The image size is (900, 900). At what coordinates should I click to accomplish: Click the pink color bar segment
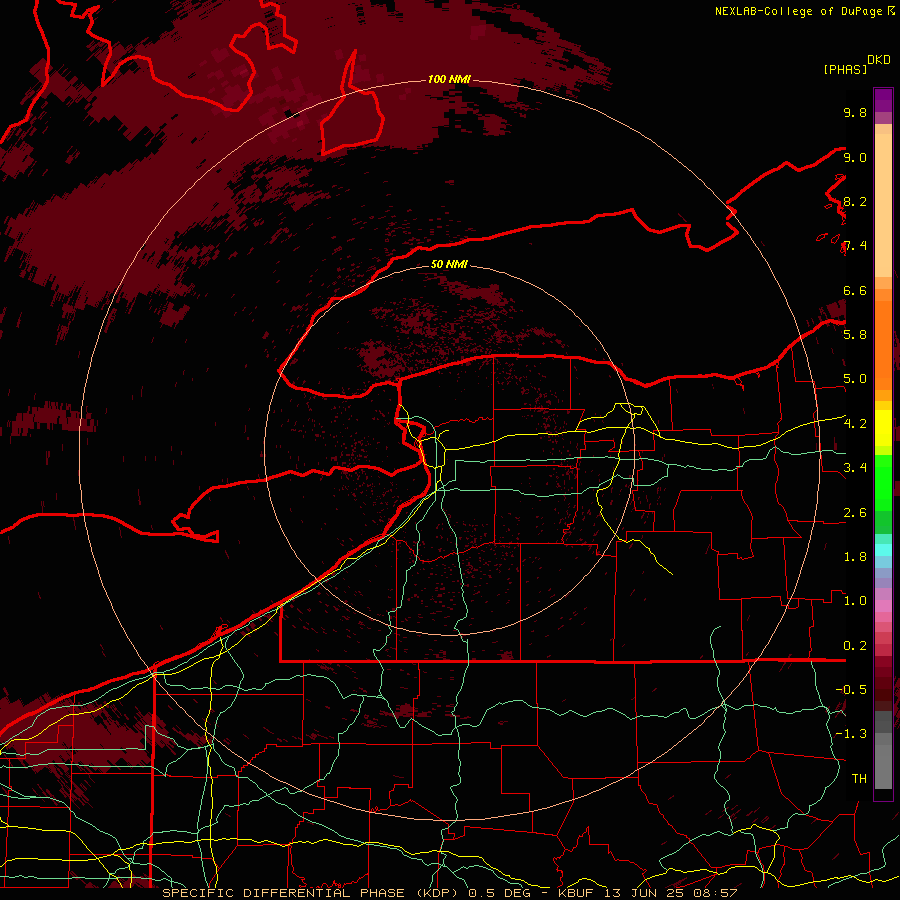[883, 605]
